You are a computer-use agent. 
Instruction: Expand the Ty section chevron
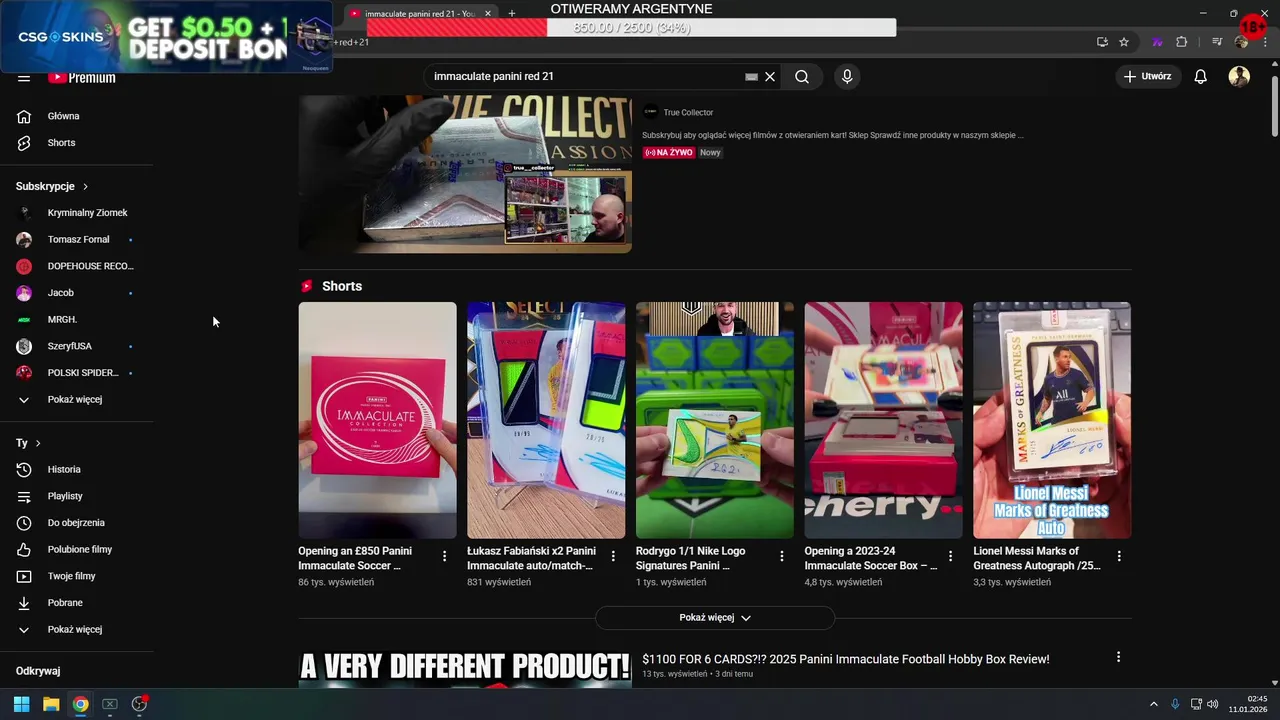(38, 443)
